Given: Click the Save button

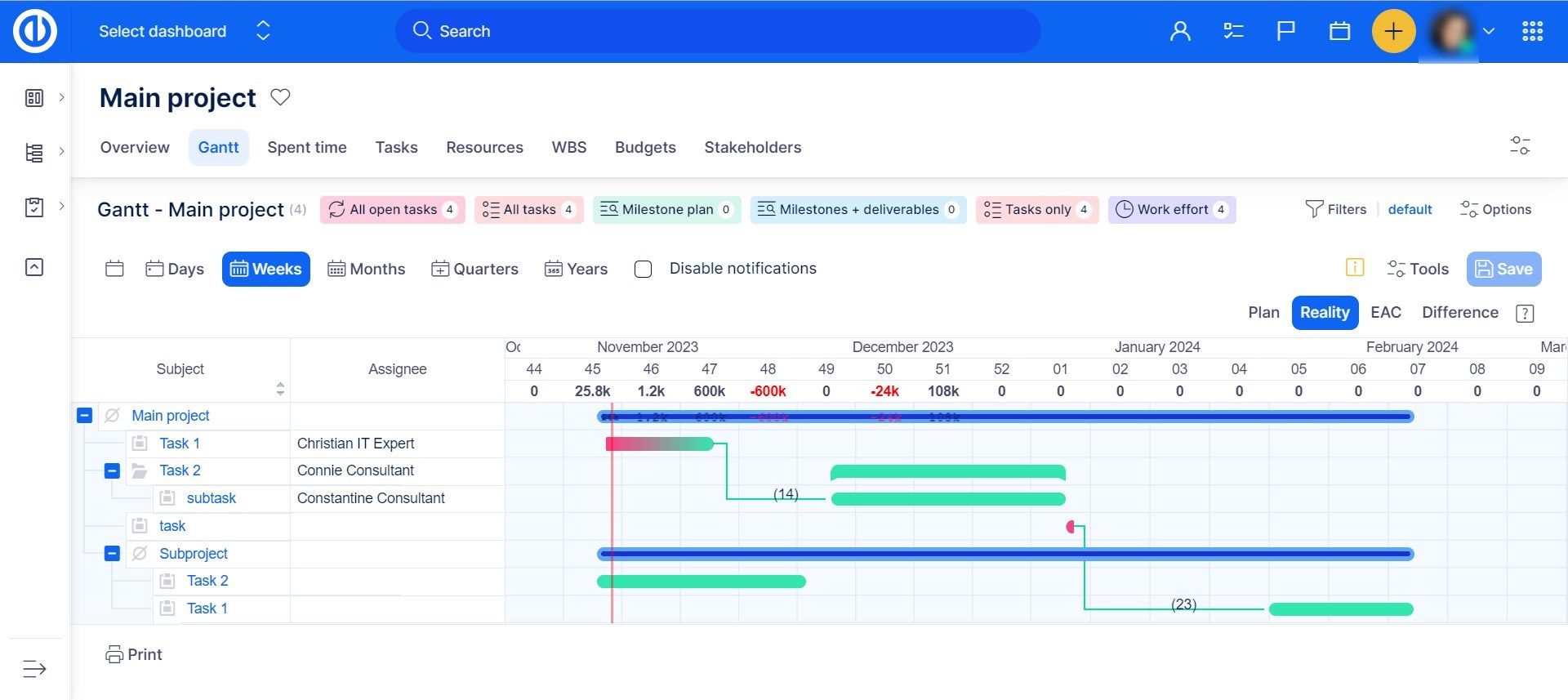Looking at the screenshot, I should tap(1503, 269).
